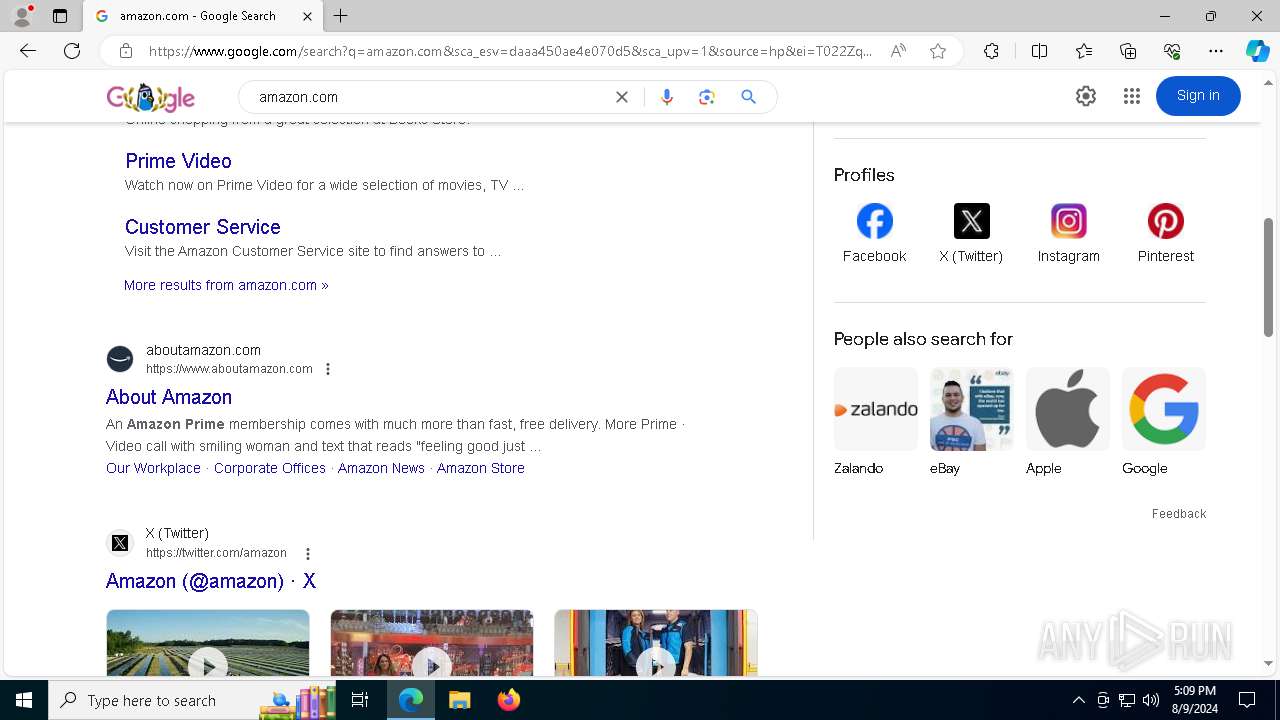
Task: Open the notification center icon
Action: click(x=1247, y=700)
